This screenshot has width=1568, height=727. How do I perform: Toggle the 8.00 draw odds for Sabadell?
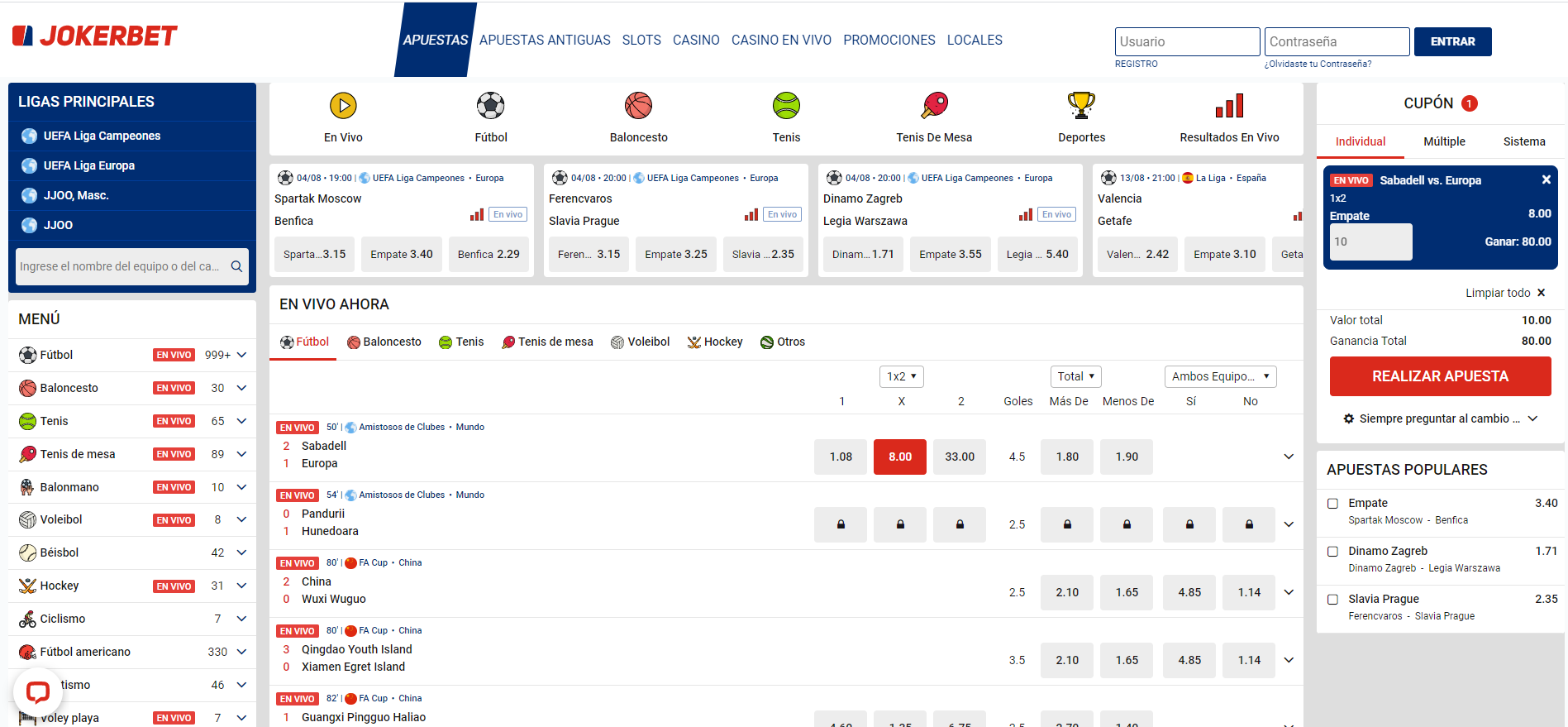[900, 457]
